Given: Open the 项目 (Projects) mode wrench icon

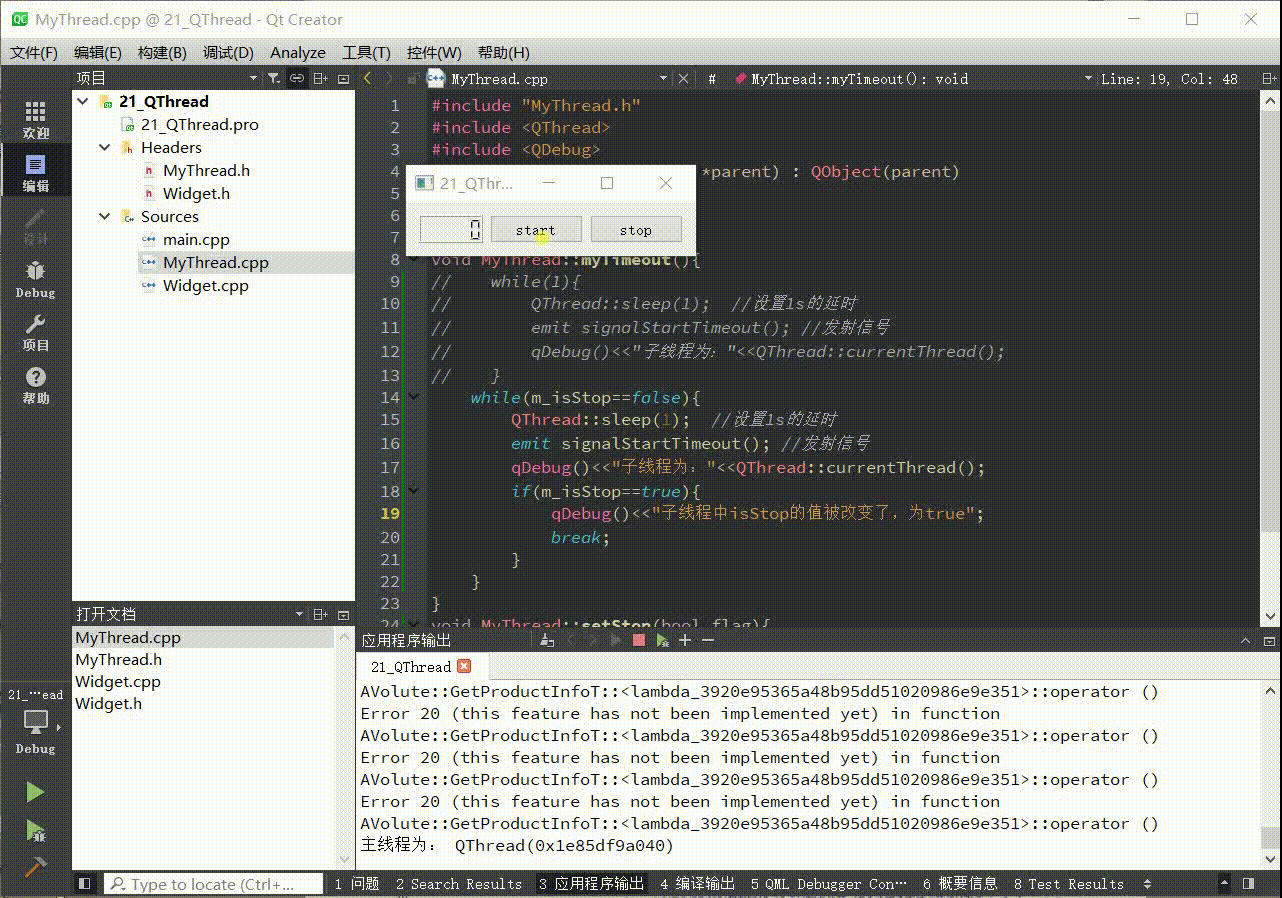Looking at the screenshot, I should (36, 332).
